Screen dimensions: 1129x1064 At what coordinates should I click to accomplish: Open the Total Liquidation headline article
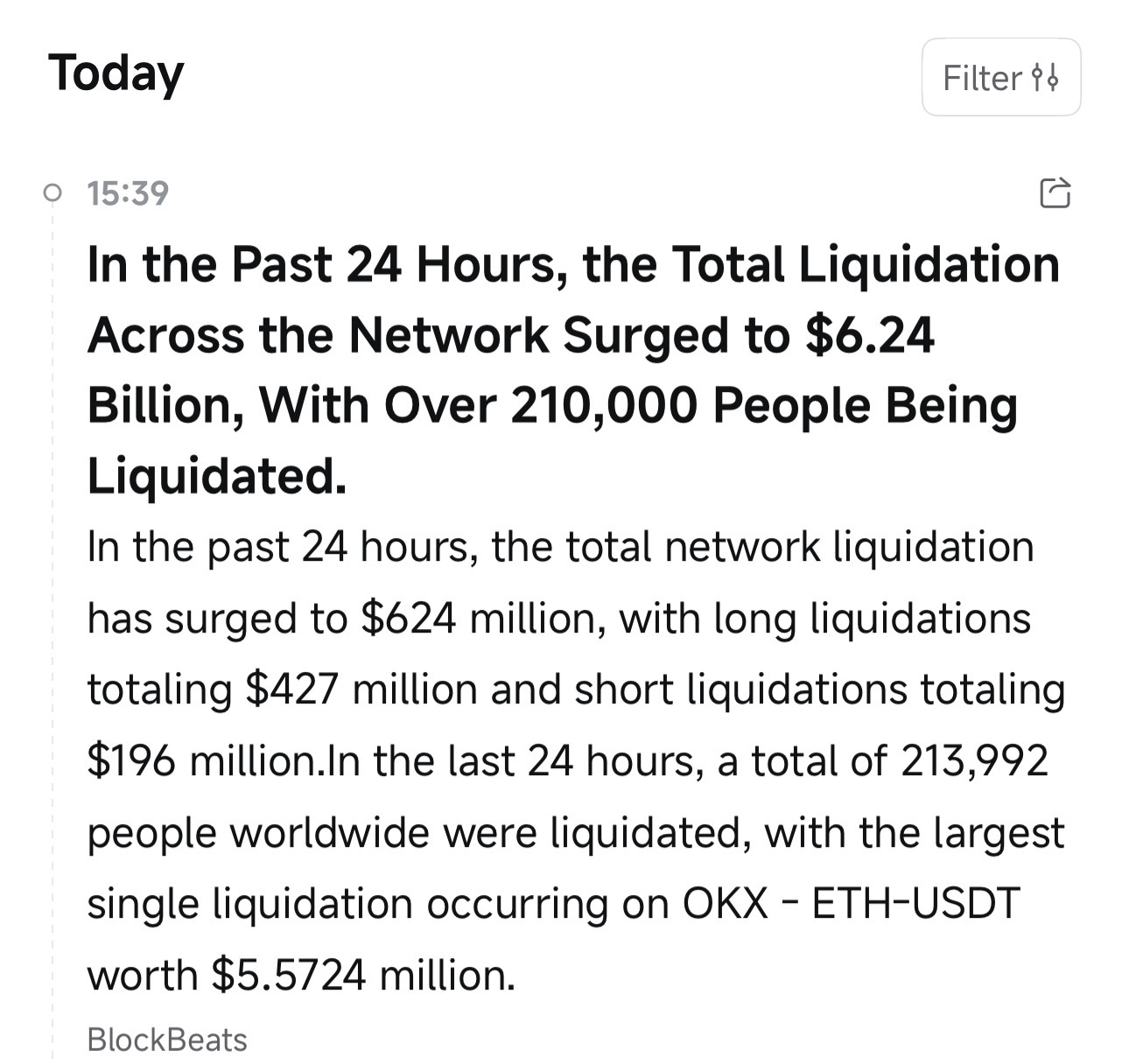point(573,371)
